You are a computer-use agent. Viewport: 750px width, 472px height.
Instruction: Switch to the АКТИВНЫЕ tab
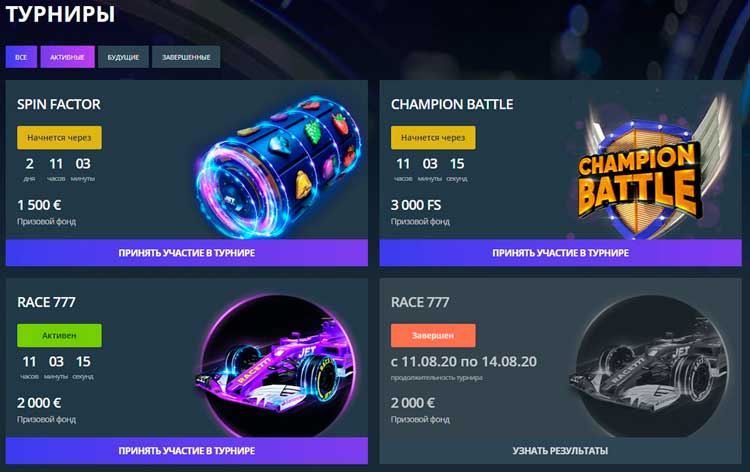tap(67, 57)
